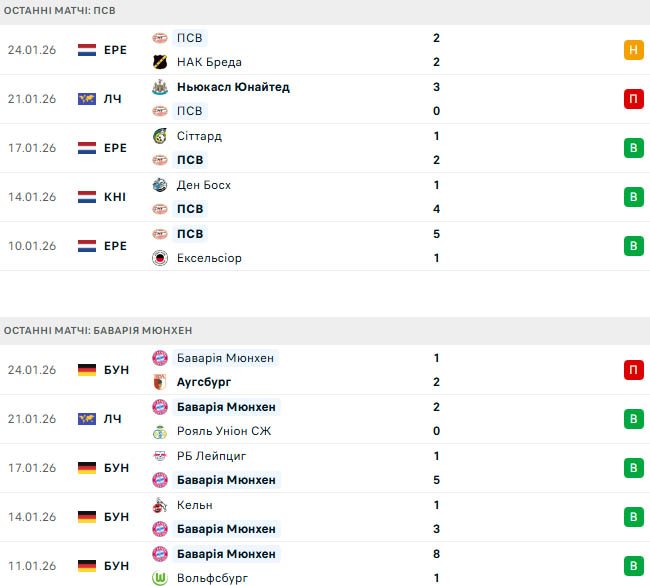Image resolution: width=650 pixels, height=586 pixels.
Task: Open the Ньюкасл Юнайтед team link
Action: pos(233,87)
